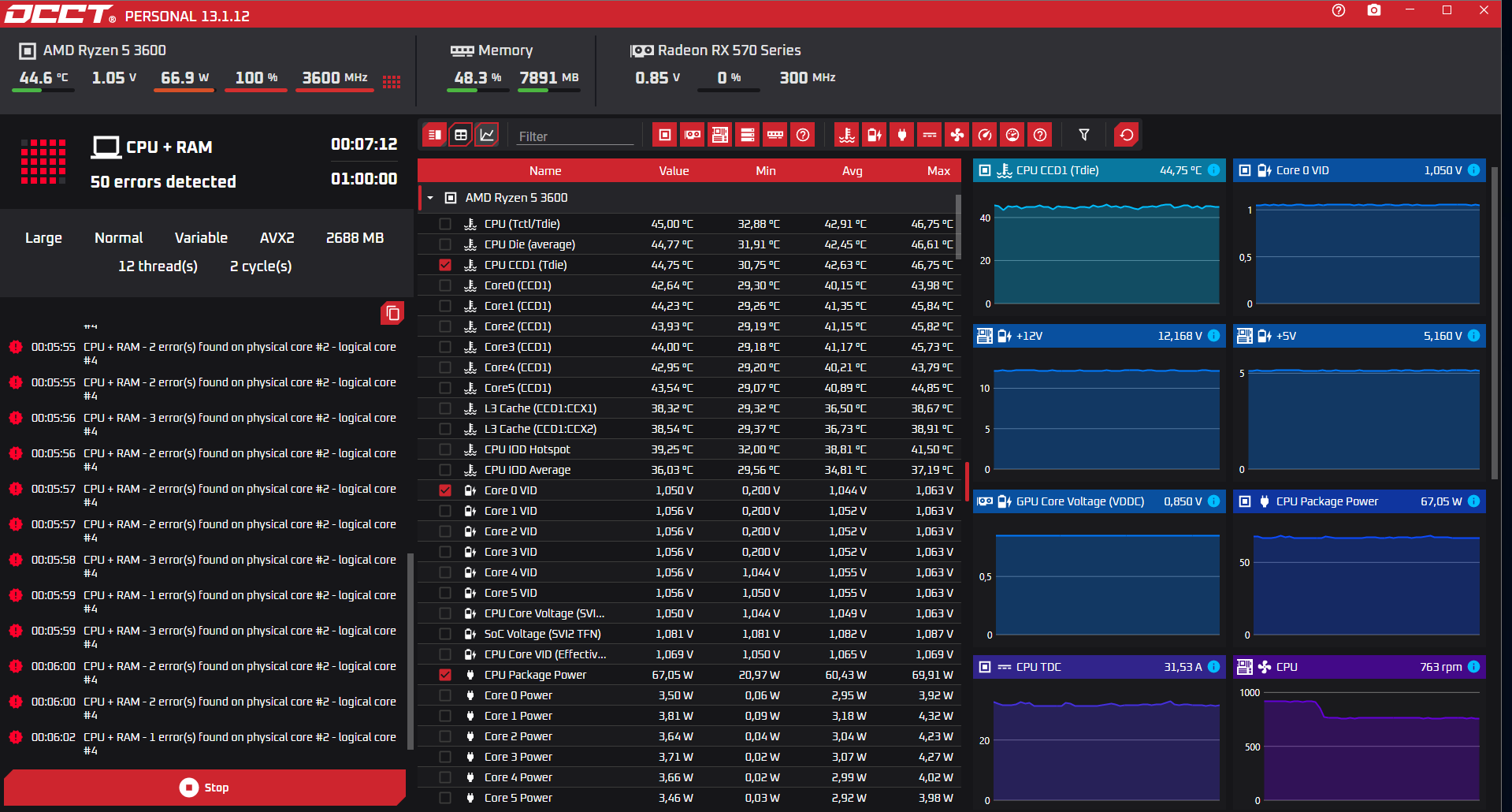Check the Core0 (CCD1) temperature checkbox
The image size is (1512, 812).
coord(445,285)
